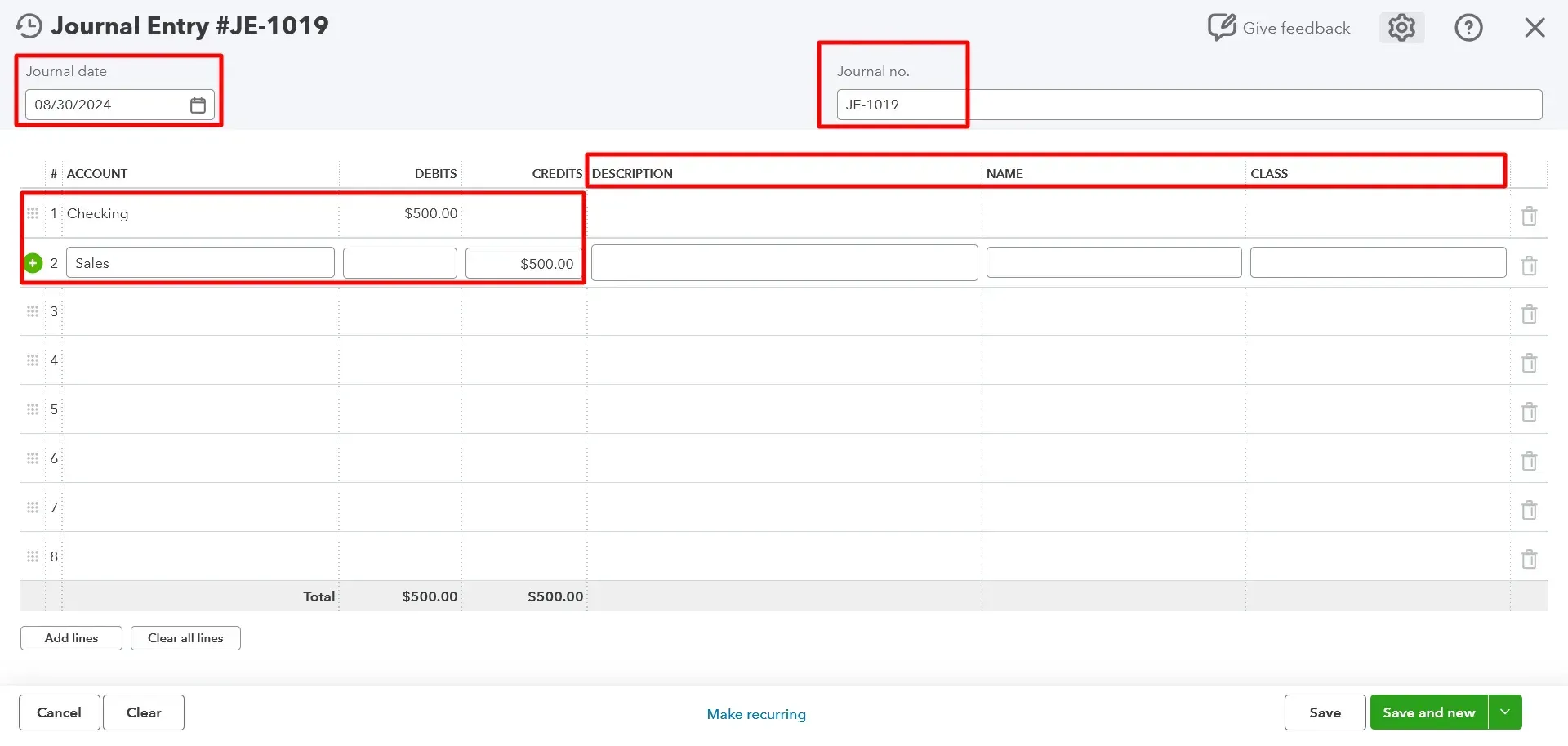Click Add lines

(71, 638)
